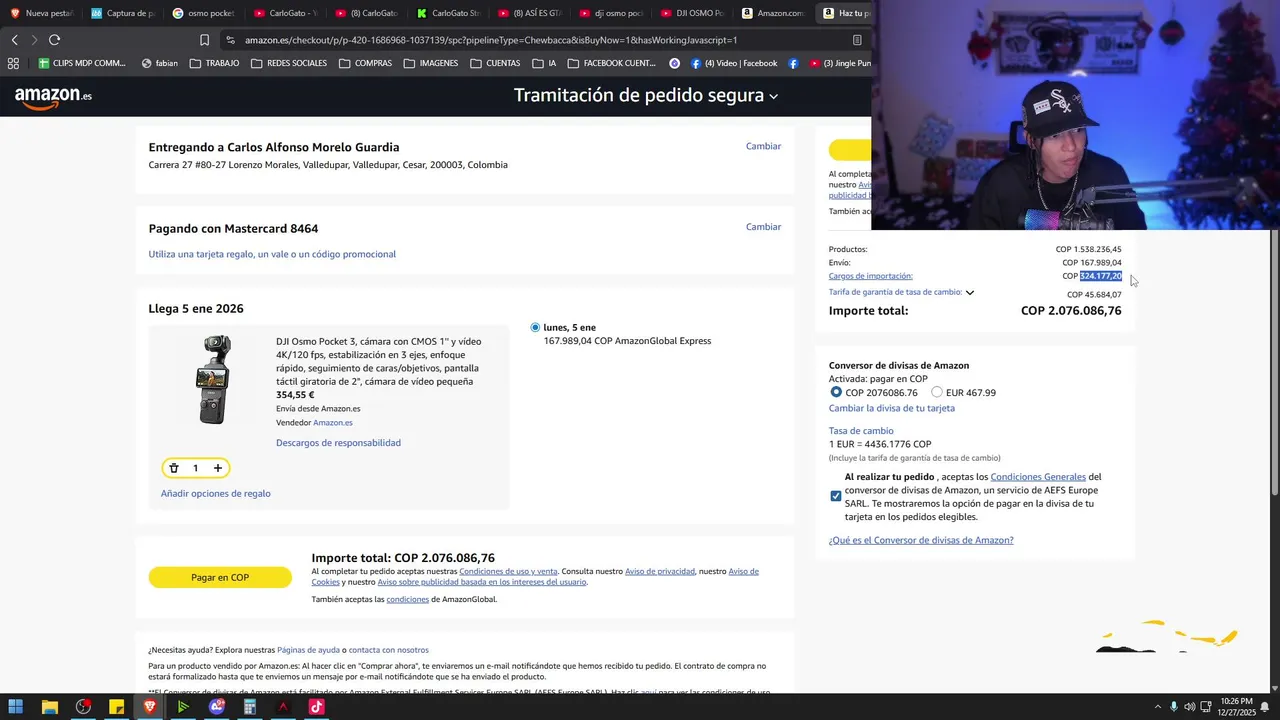Switch to the Amazon.com tab
This screenshot has height=720, width=1280.
(773, 13)
